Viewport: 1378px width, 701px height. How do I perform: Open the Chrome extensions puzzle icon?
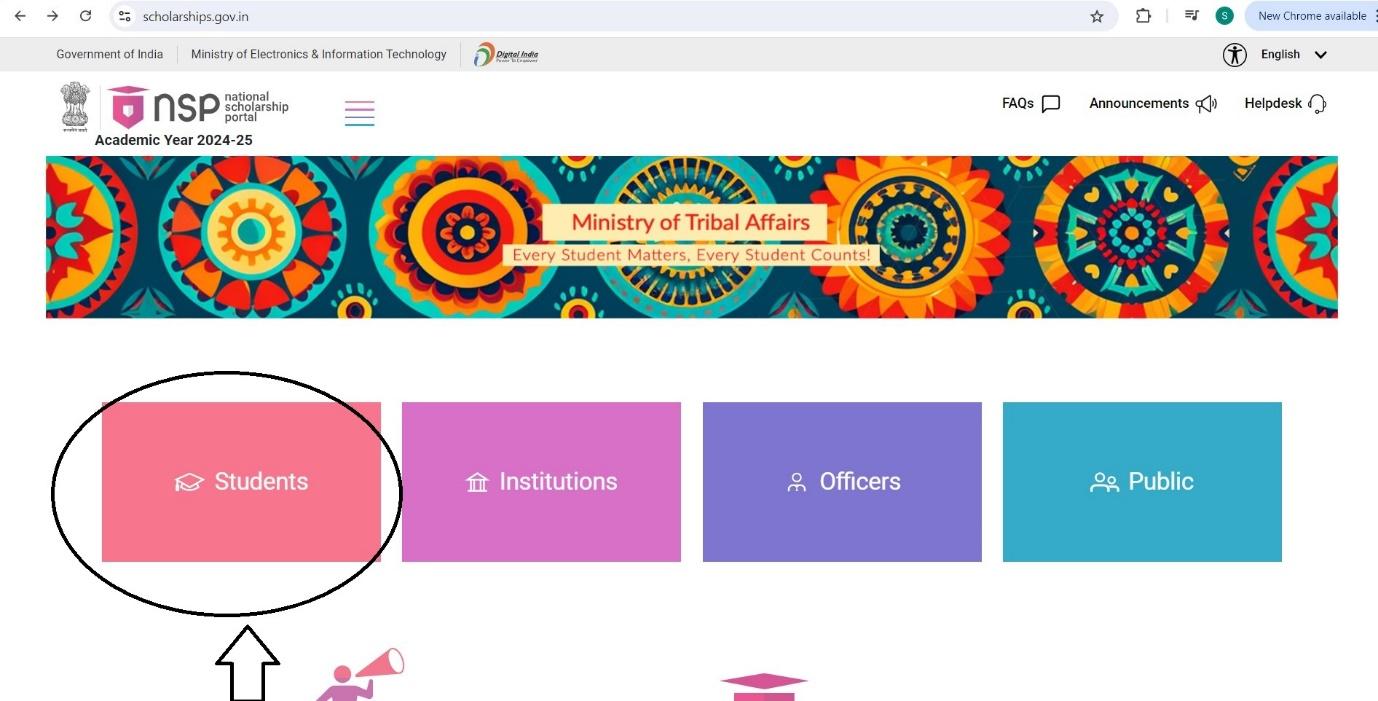pos(1143,16)
